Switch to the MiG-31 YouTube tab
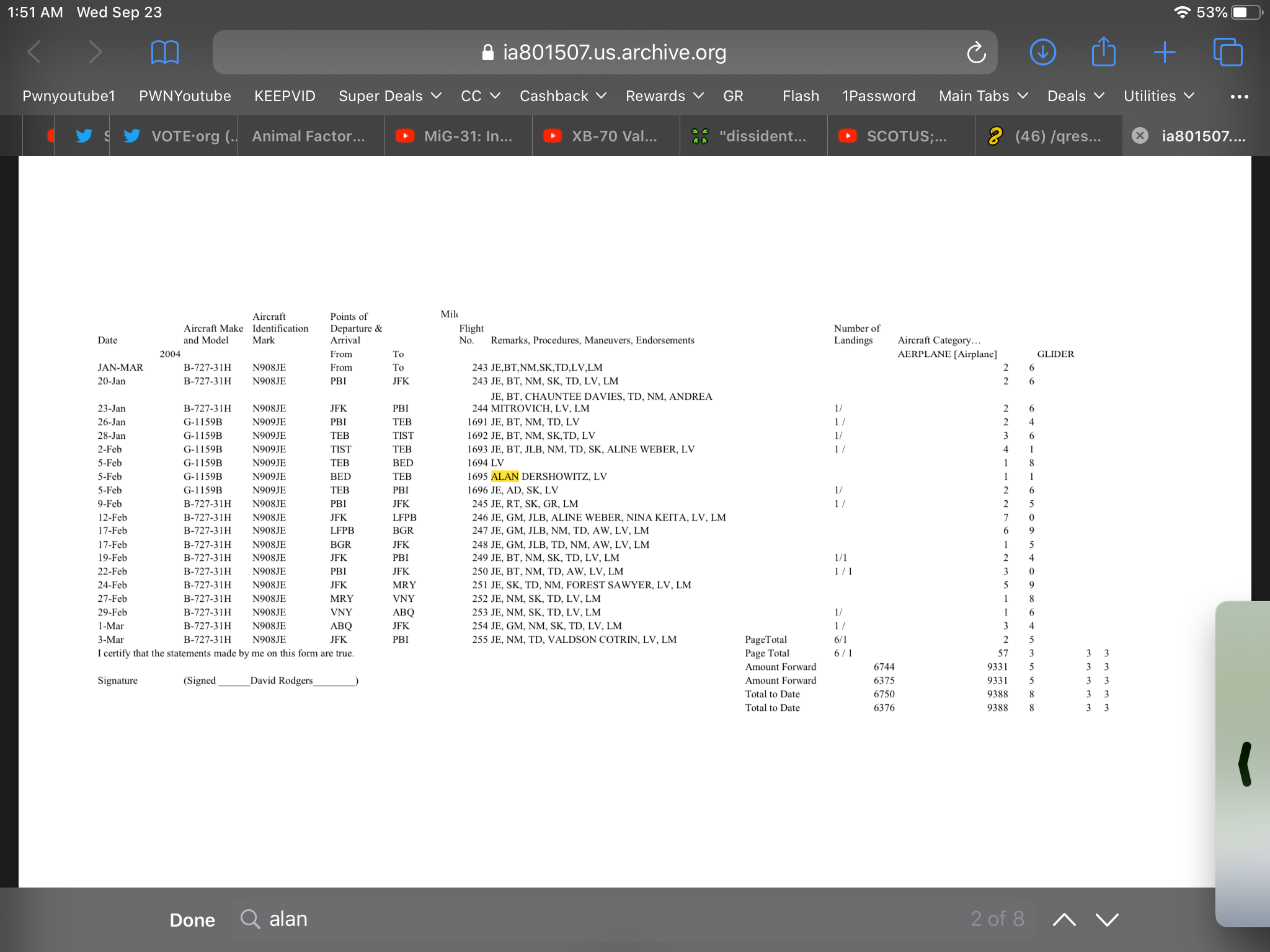This screenshot has height=952, width=1270. (458, 136)
